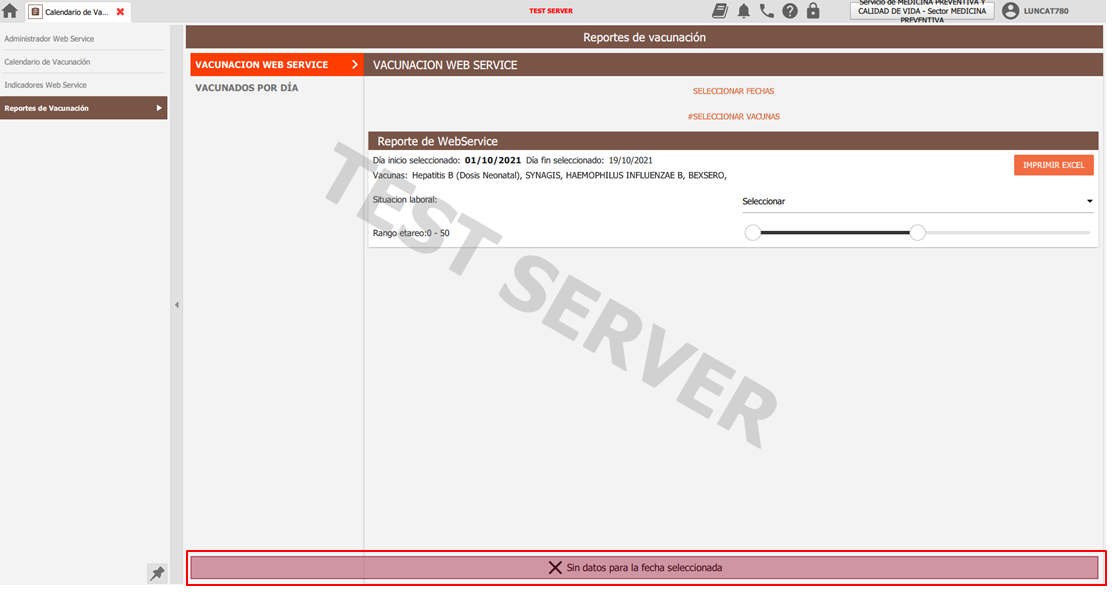Close the Calendario de Vacunación tab
The width and height of the screenshot is (1112, 592).
point(121,12)
